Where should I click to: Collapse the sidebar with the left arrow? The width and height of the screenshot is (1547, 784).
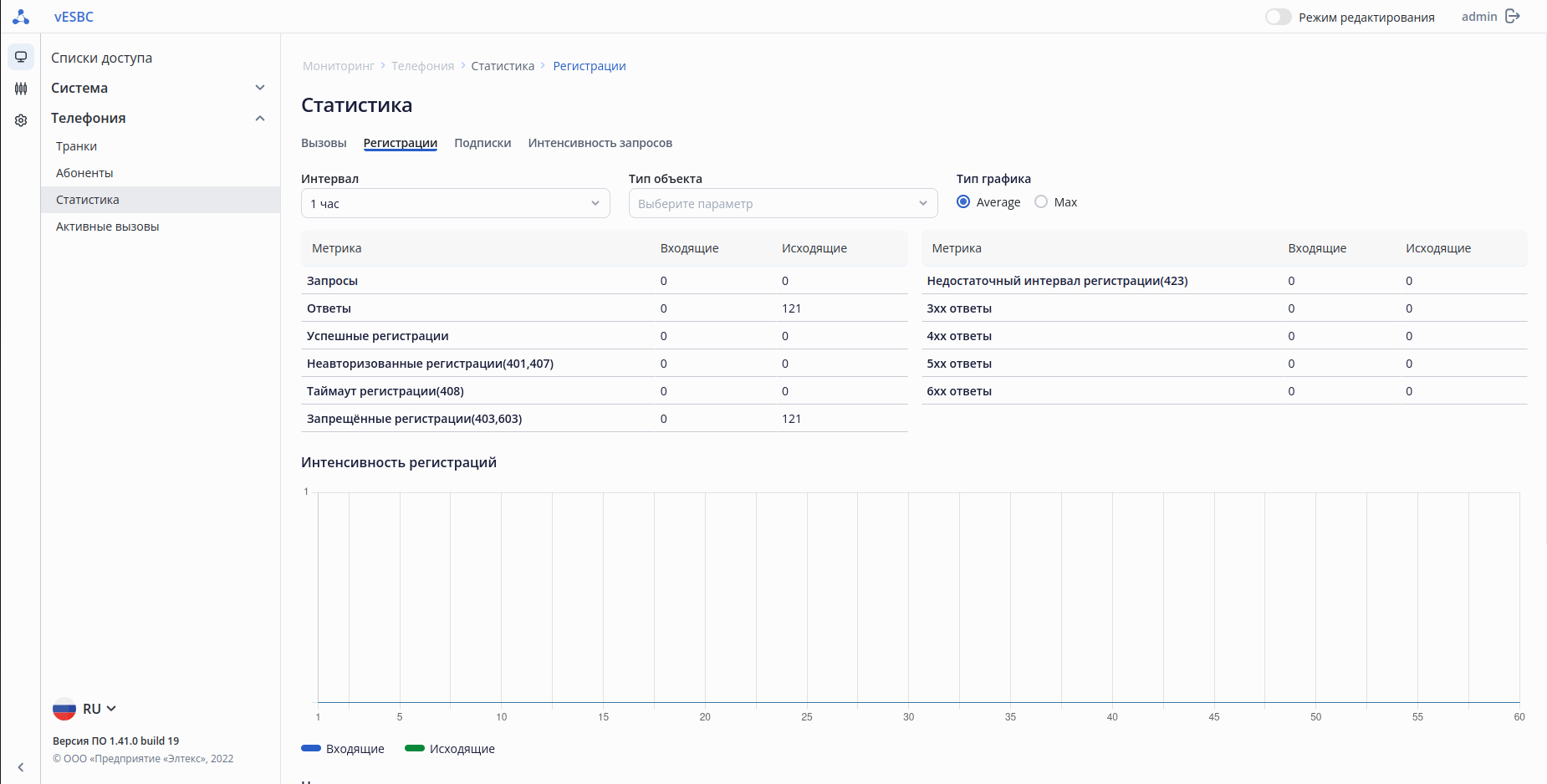pyautogui.click(x=21, y=766)
